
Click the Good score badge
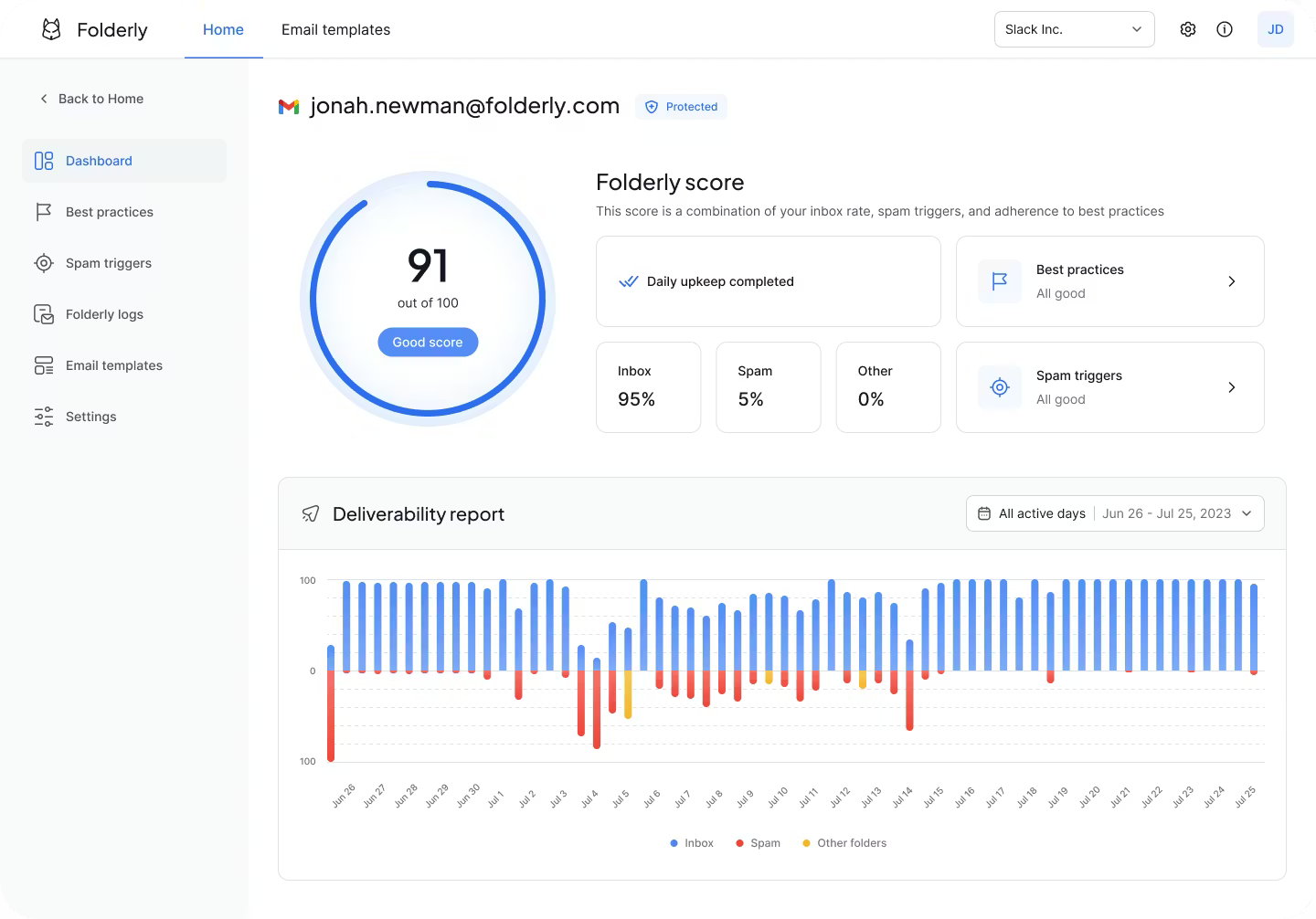click(x=428, y=343)
